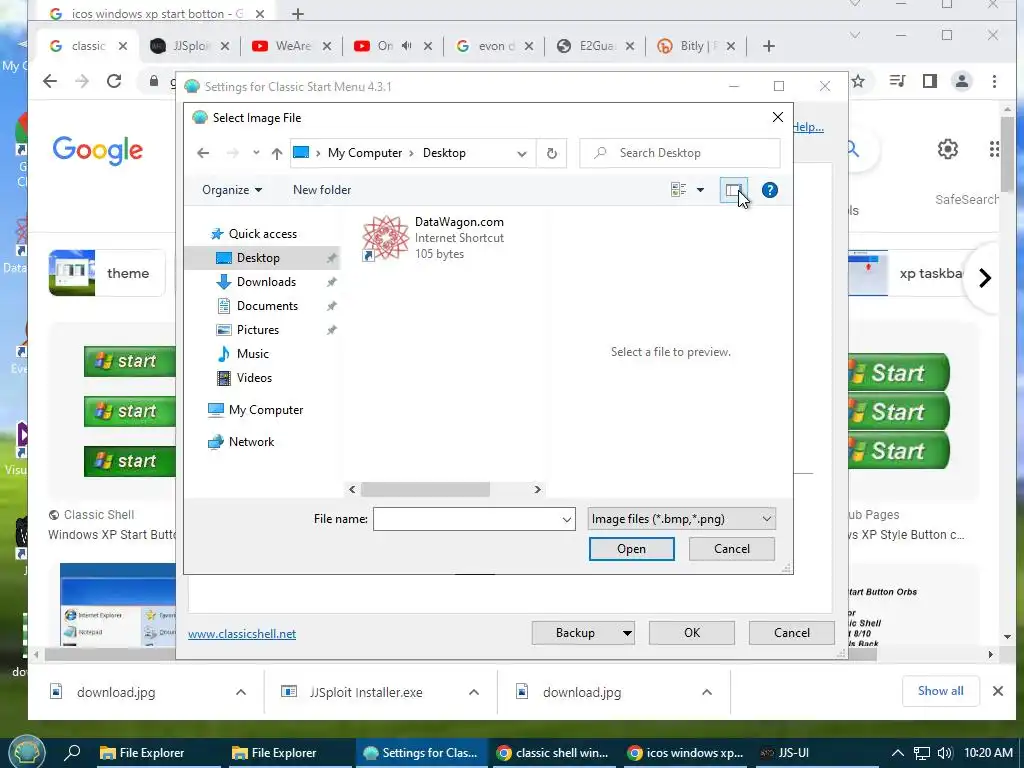Click the Open button in file dialog
This screenshot has width=1024, height=768.
(x=632, y=549)
